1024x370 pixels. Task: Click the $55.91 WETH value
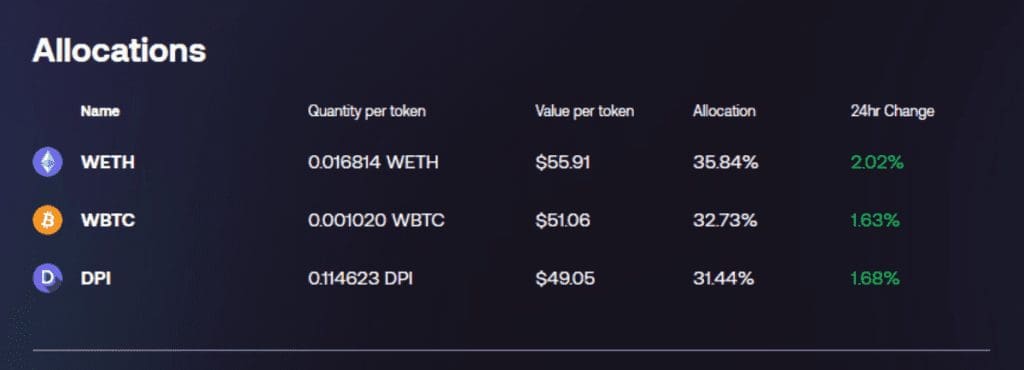[x=563, y=162]
